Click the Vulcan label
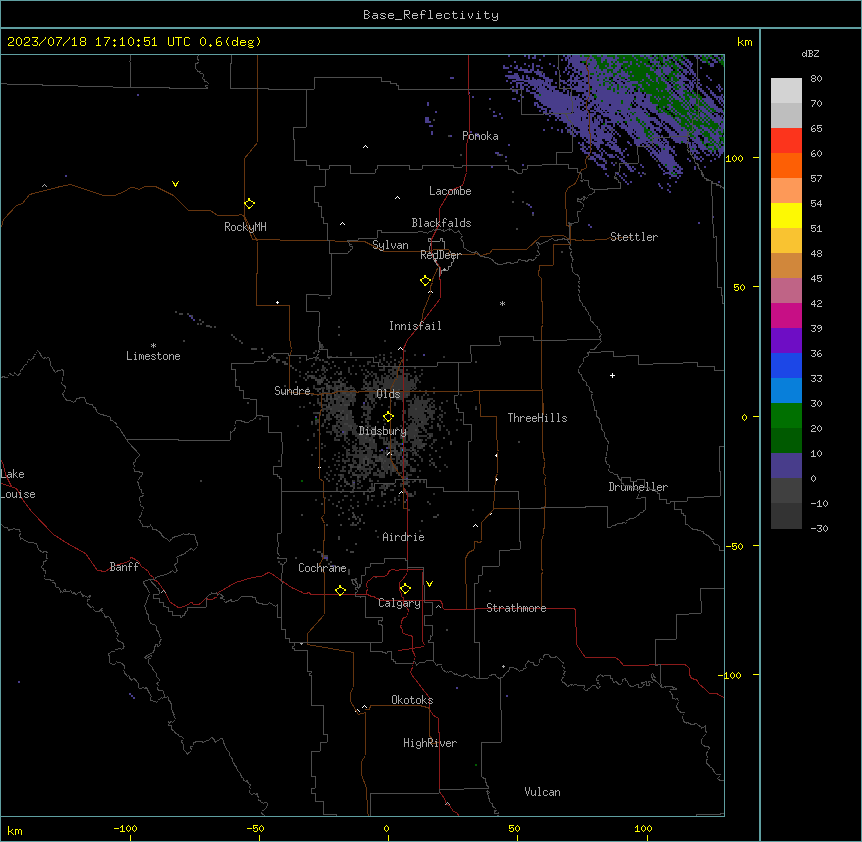Viewport: 862px width, 842px height. 543,792
